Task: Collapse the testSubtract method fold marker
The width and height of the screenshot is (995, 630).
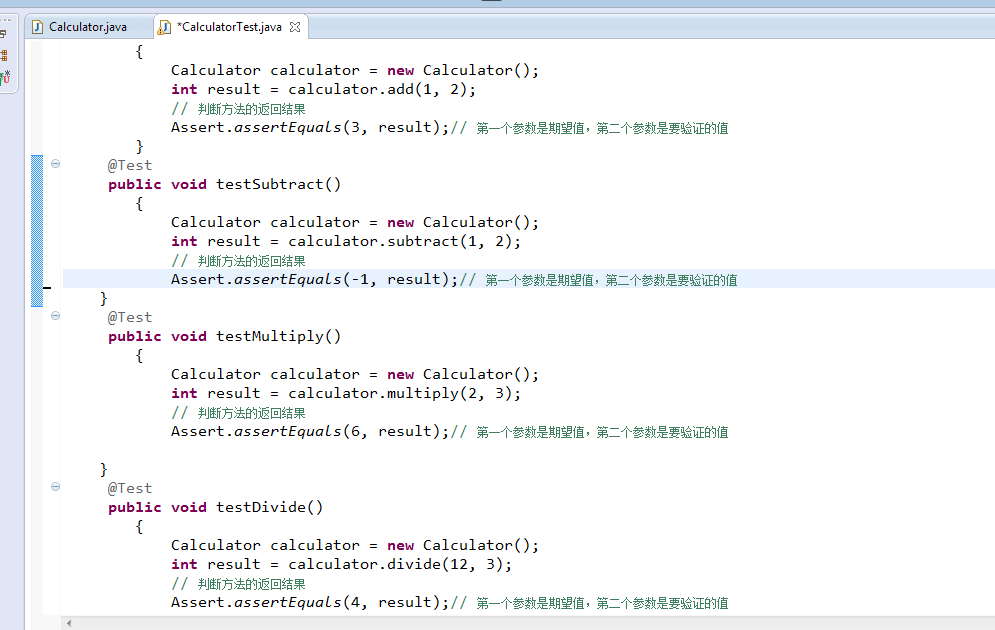Action: click(55, 164)
